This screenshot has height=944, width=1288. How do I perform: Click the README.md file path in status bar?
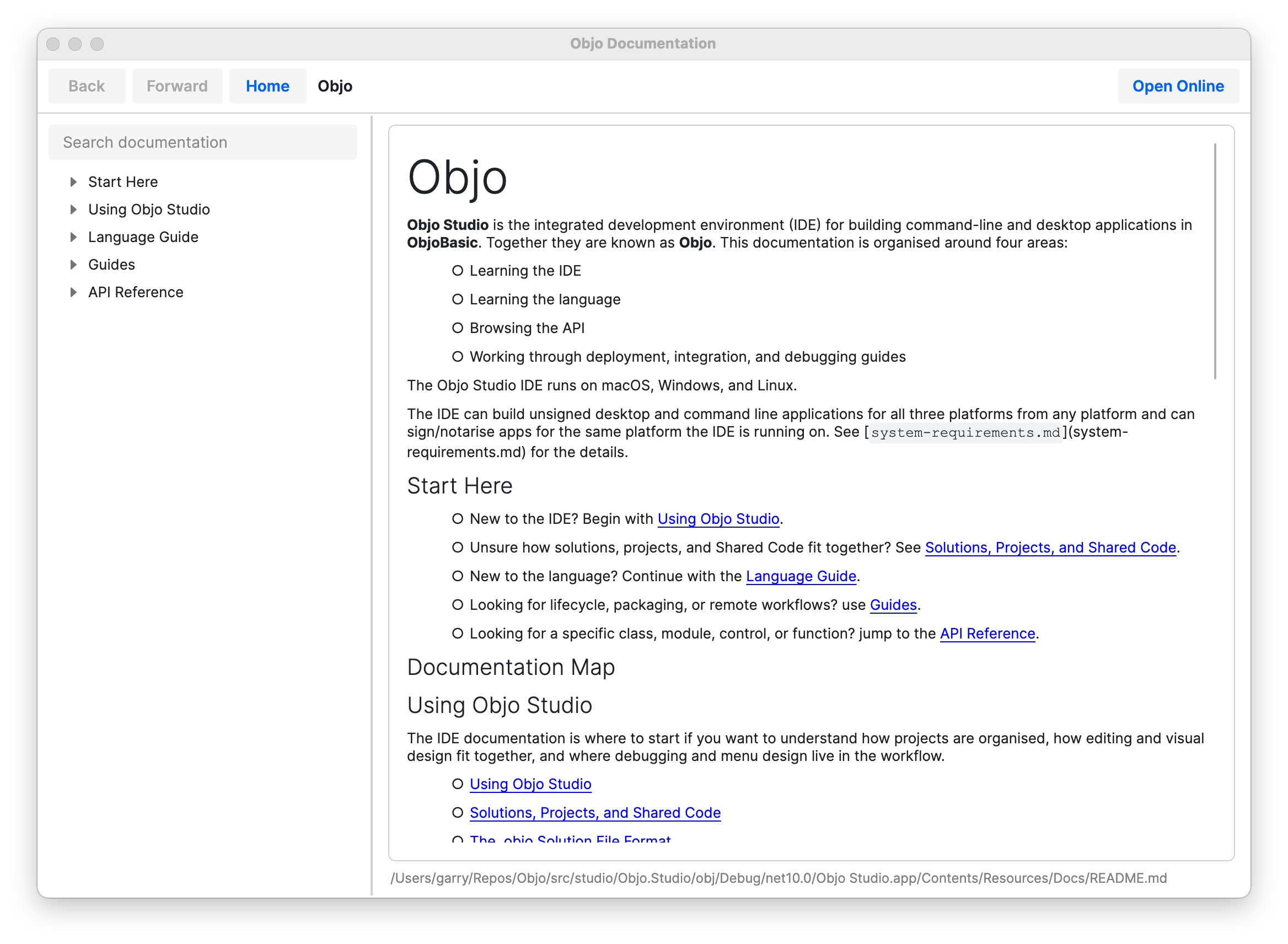pos(779,878)
